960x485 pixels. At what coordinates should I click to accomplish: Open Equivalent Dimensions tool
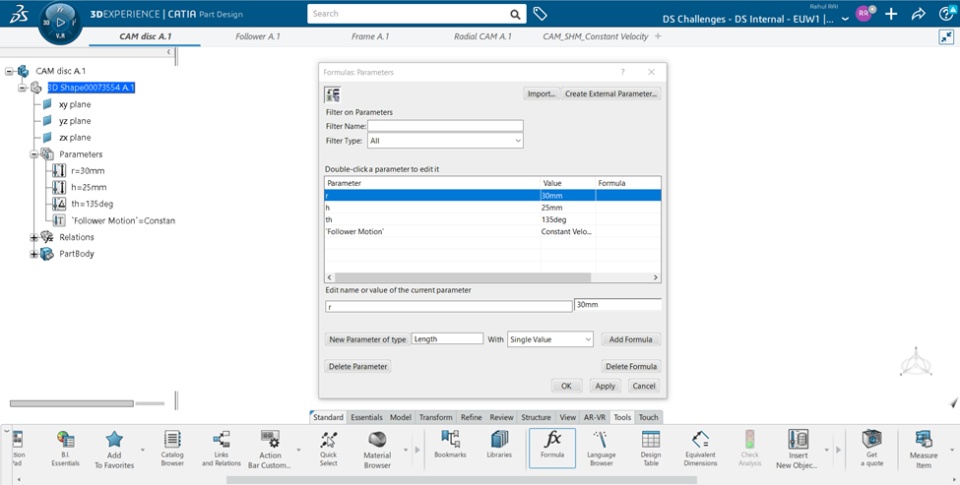point(700,449)
